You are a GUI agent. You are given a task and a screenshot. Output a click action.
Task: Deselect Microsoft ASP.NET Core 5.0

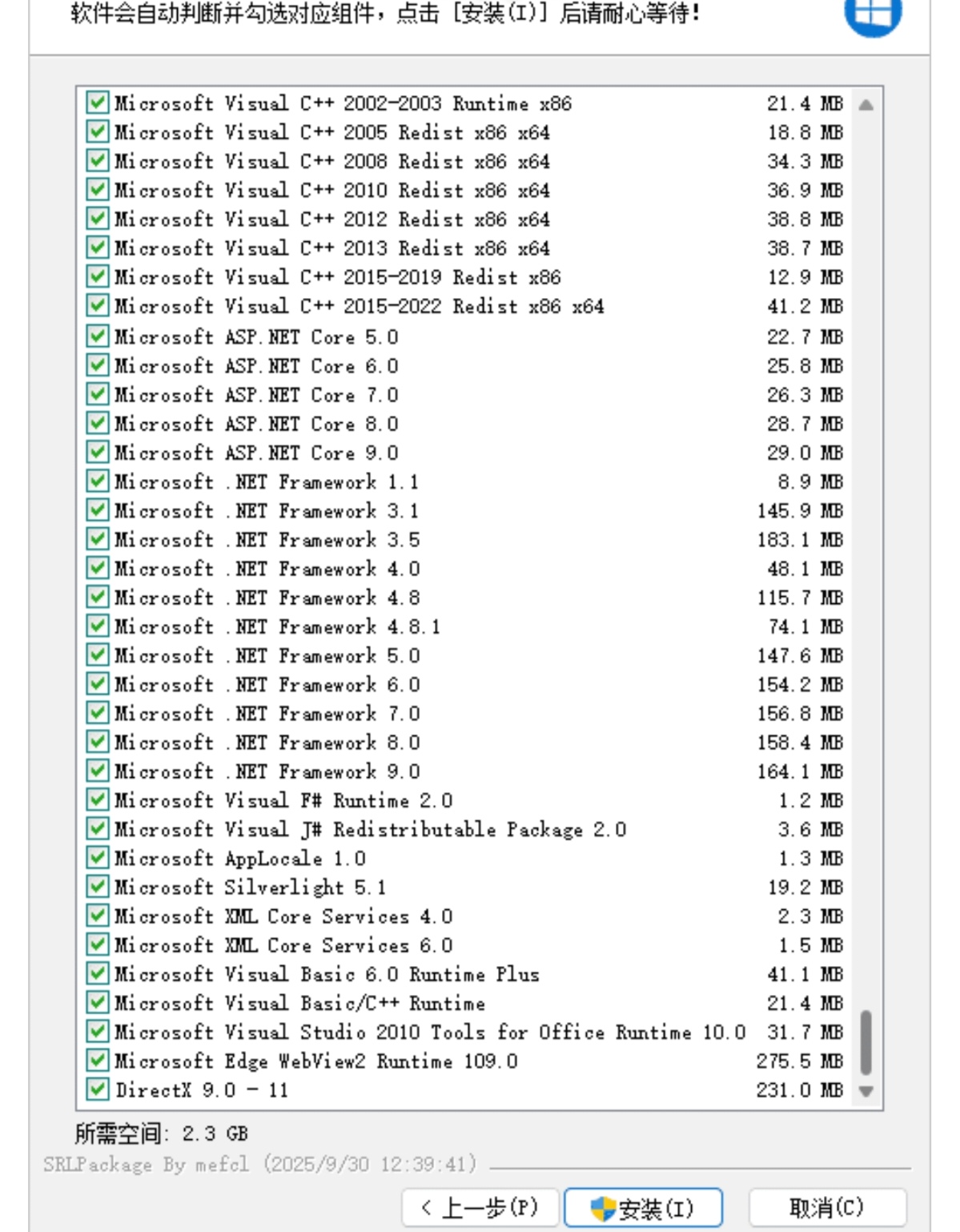point(96,336)
